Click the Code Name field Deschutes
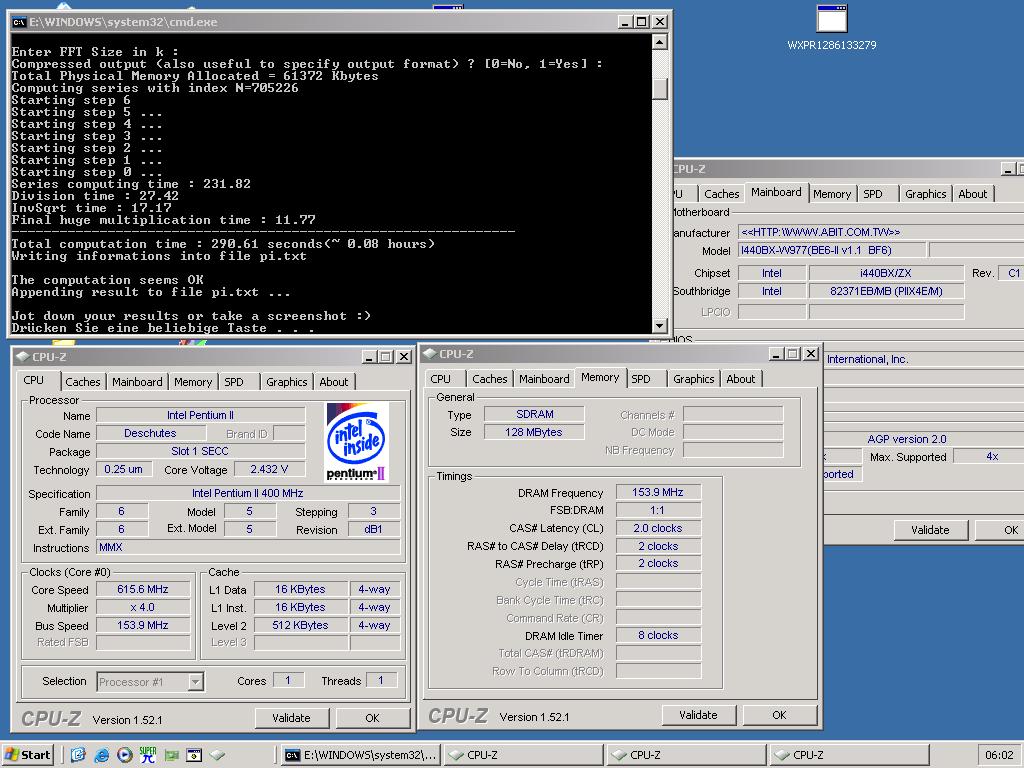Image resolution: width=1024 pixels, height=768 pixels. (x=151, y=433)
